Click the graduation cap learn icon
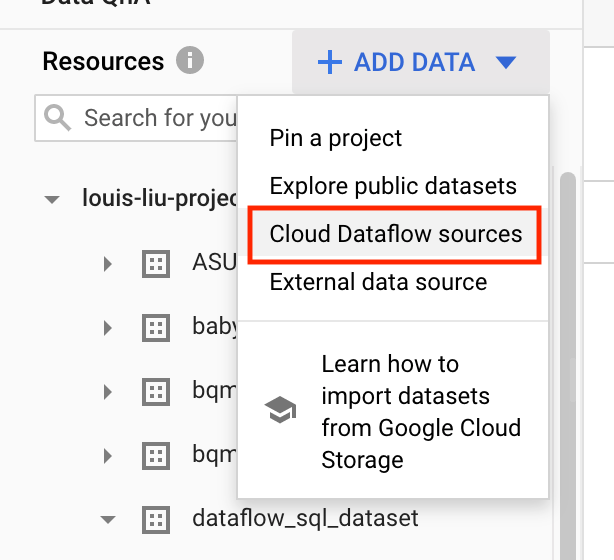The height and width of the screenshot is (560, 614). click(281, 411)
